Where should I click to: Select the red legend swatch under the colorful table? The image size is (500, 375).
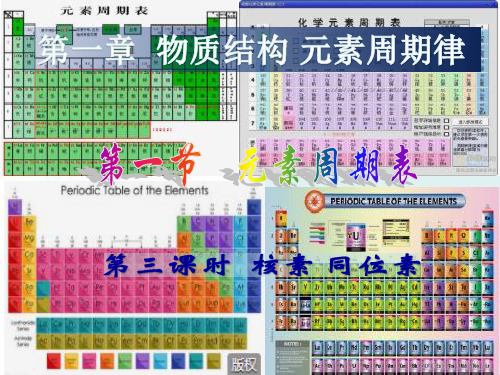[54, 360]
